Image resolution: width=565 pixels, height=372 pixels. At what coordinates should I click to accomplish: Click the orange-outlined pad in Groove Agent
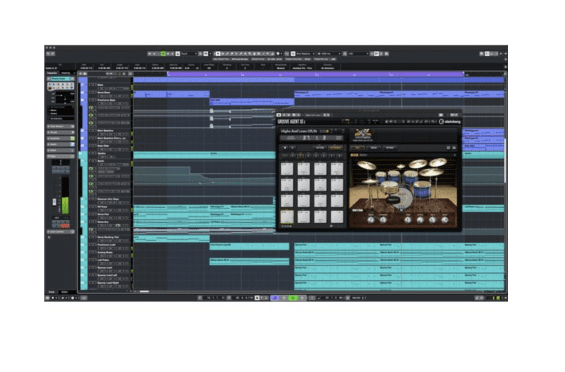click(x=287, y=217)
